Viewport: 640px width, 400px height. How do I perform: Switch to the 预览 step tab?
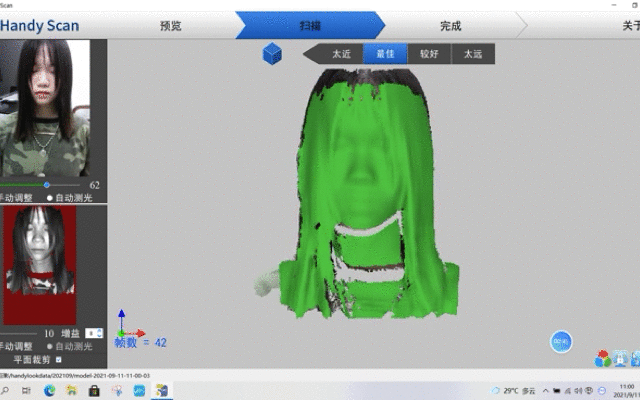click(x=171, y=26)
